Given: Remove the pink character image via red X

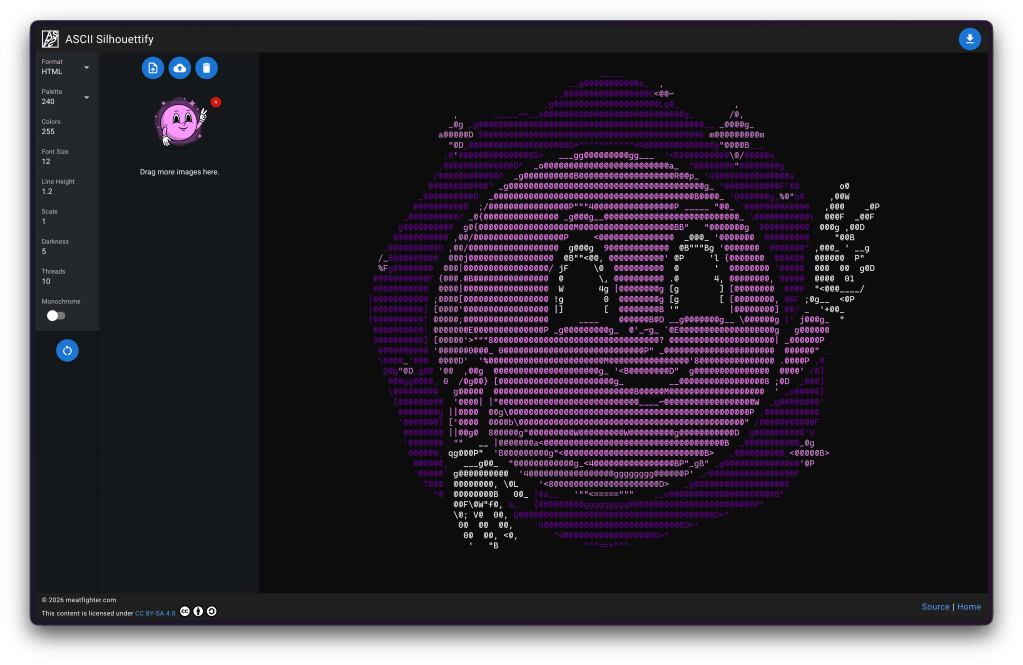Looking at the screenshot, I should tap(216, 102).
